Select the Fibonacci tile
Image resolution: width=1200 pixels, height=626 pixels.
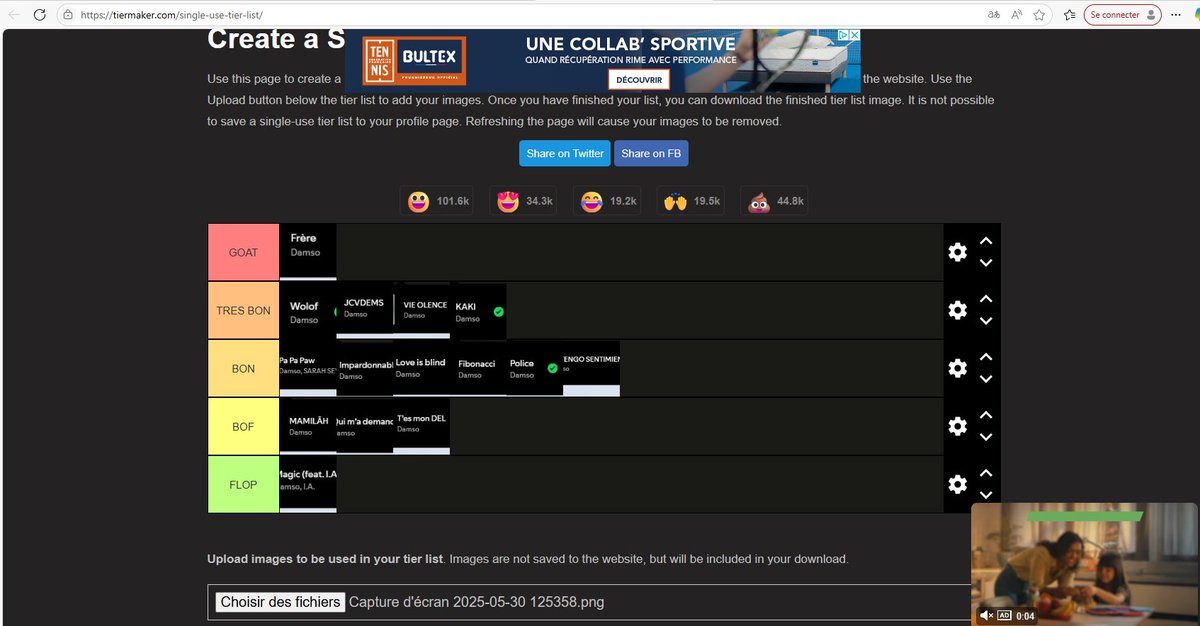478,368
